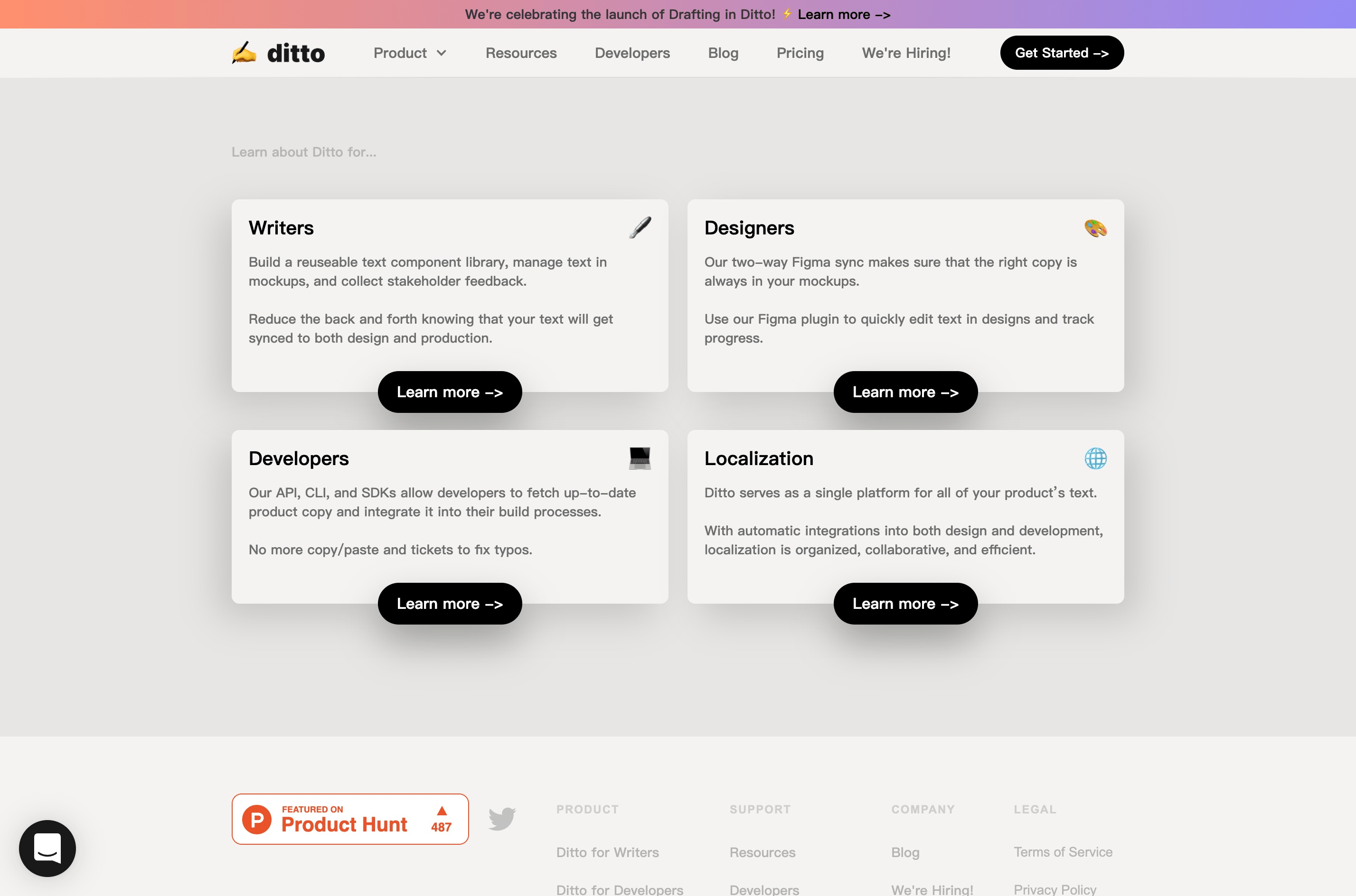Click 'Build a reuseable text component' paragraph
The height and width of the screenshot is (896, 1356).
coord(428,271)
